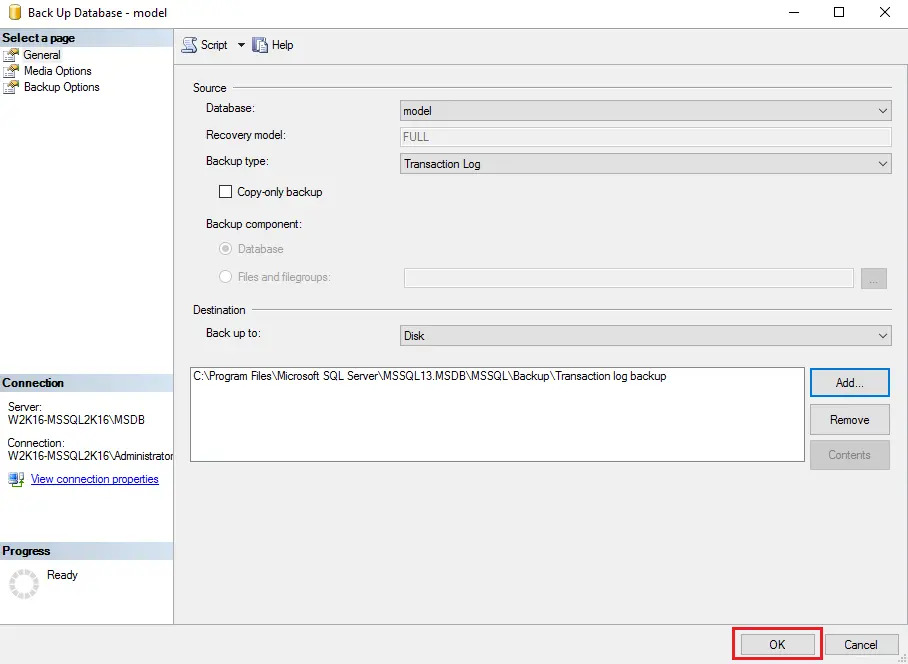Open the Database dropdown showing model
Viewport: 908px width, 664px height.
(645, 111)
